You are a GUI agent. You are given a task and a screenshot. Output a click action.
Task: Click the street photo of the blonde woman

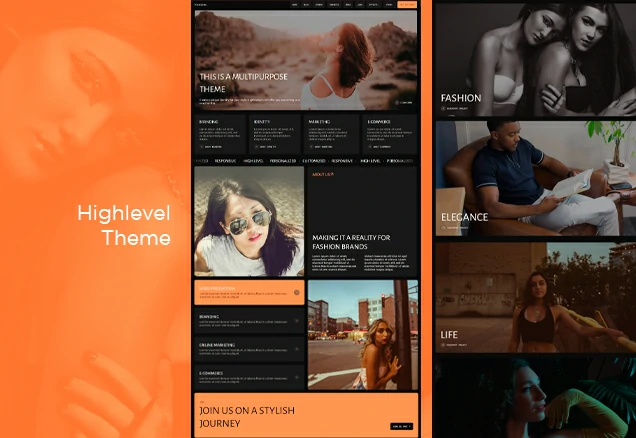point(363,335)
